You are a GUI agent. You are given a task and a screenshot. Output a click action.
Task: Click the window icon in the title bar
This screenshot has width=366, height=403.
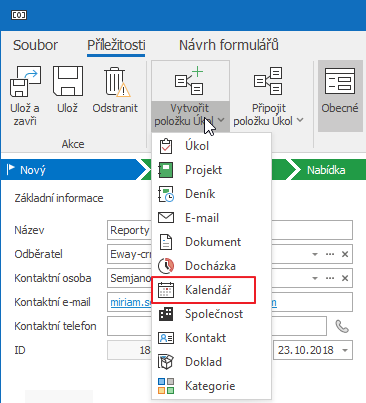point(19,15)
